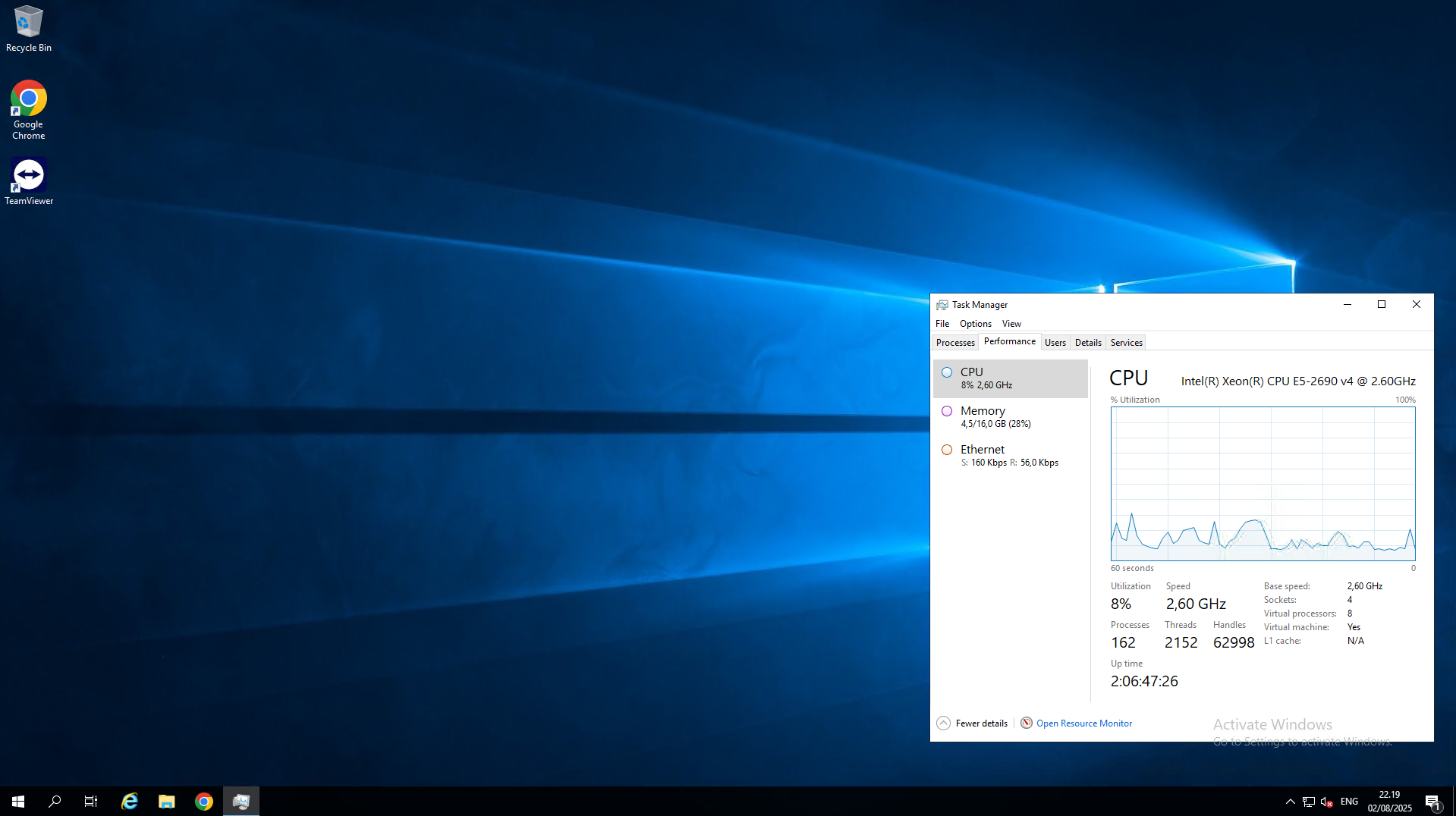Screen dimensions: 1456x816
Task: Select the CPU resource in the sidebar
Action: pos(1010,378)
